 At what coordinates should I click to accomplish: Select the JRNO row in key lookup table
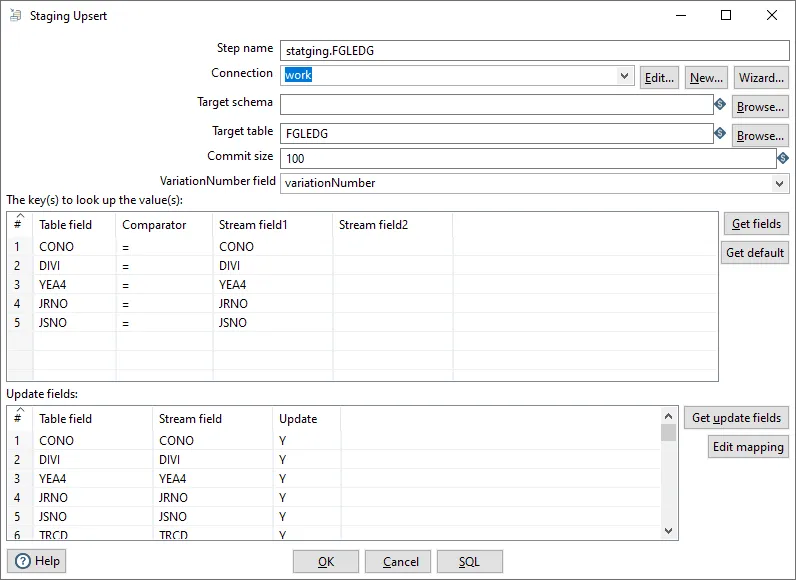[x=55, y=303]
